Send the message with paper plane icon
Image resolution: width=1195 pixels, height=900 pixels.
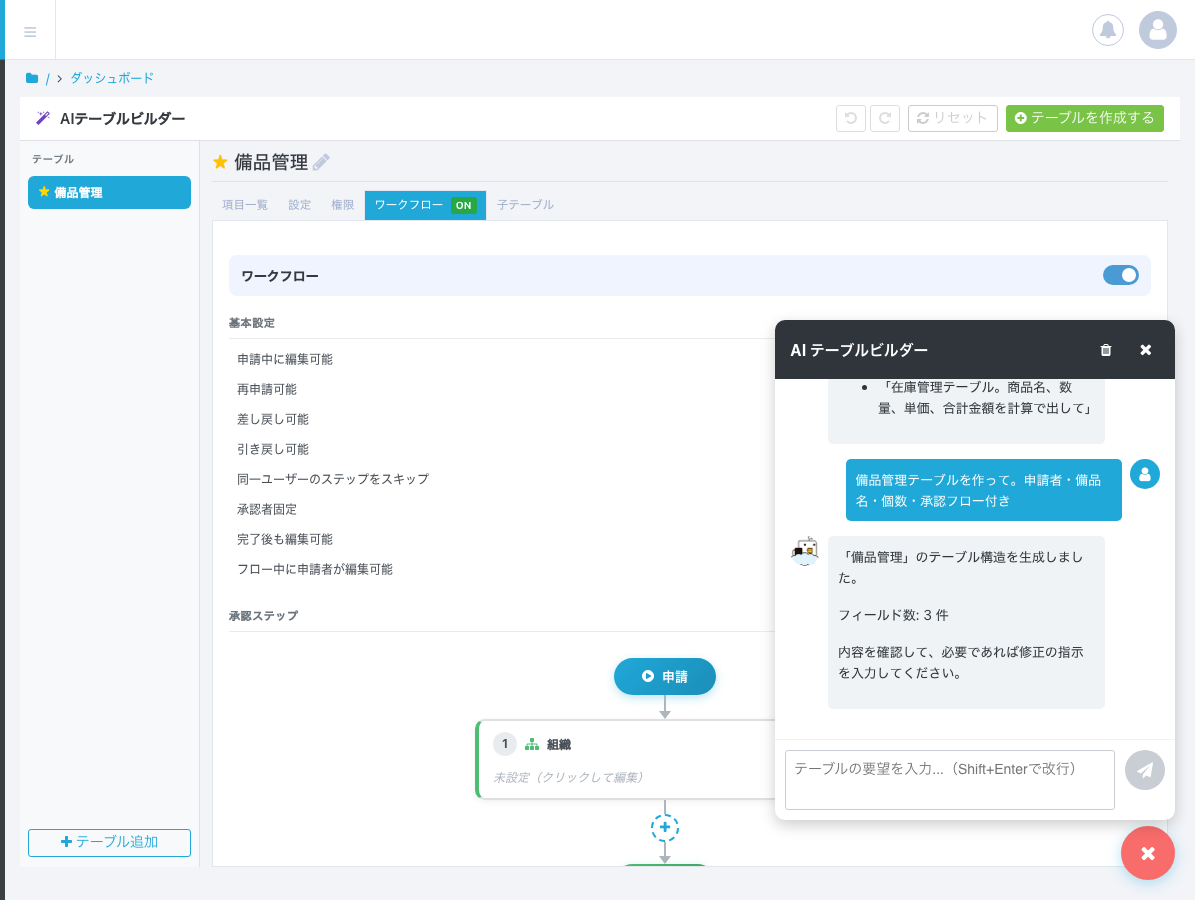pyautogui.click(x=1144, y=770)
